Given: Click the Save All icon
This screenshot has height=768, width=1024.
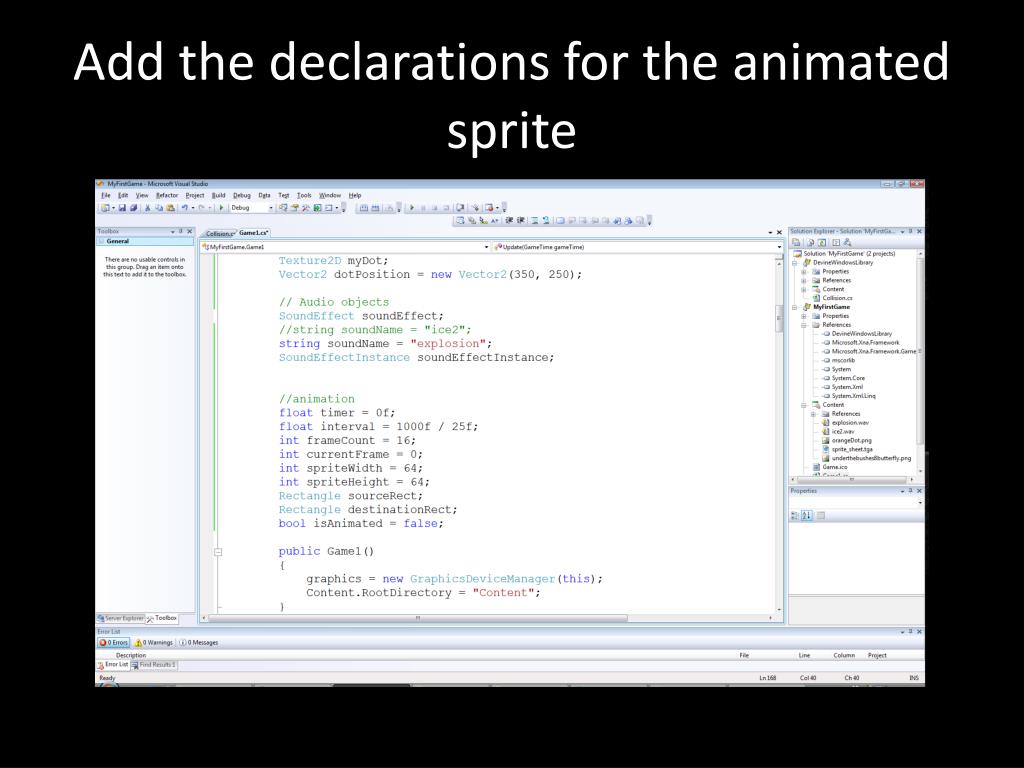Looking at the screenshot, I should (133, 208).
